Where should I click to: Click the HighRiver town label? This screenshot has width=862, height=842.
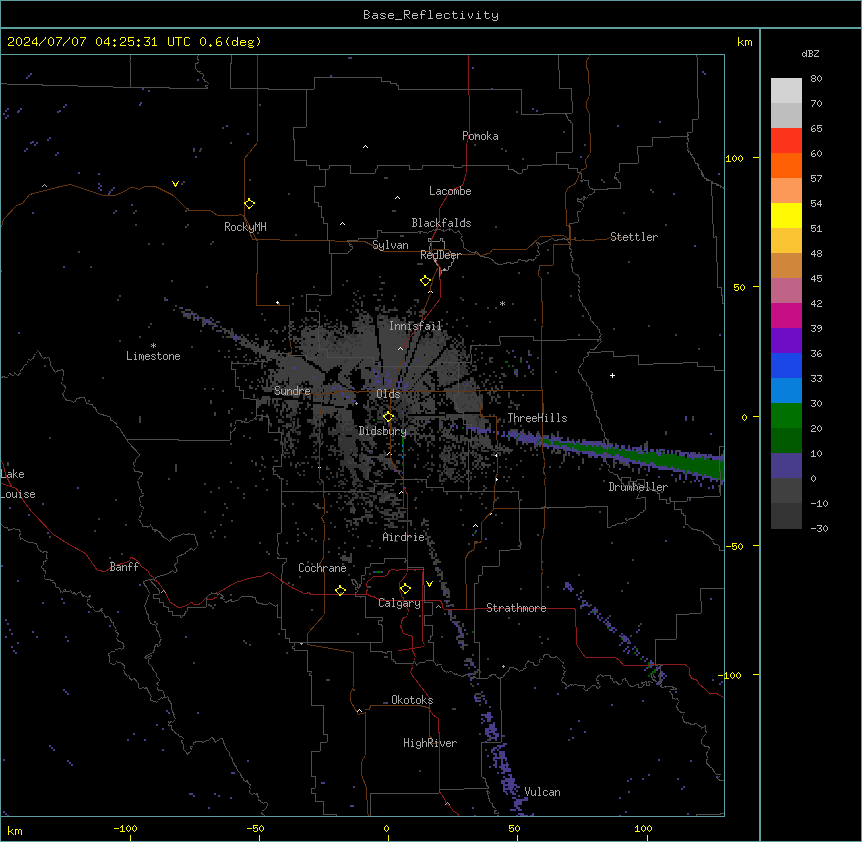pos(430,743)
